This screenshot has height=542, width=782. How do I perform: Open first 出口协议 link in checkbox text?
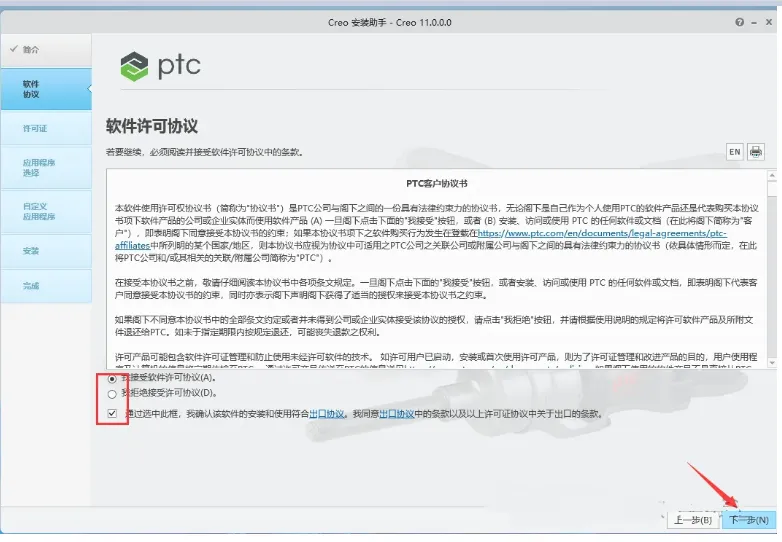click(x=327, y=414)
